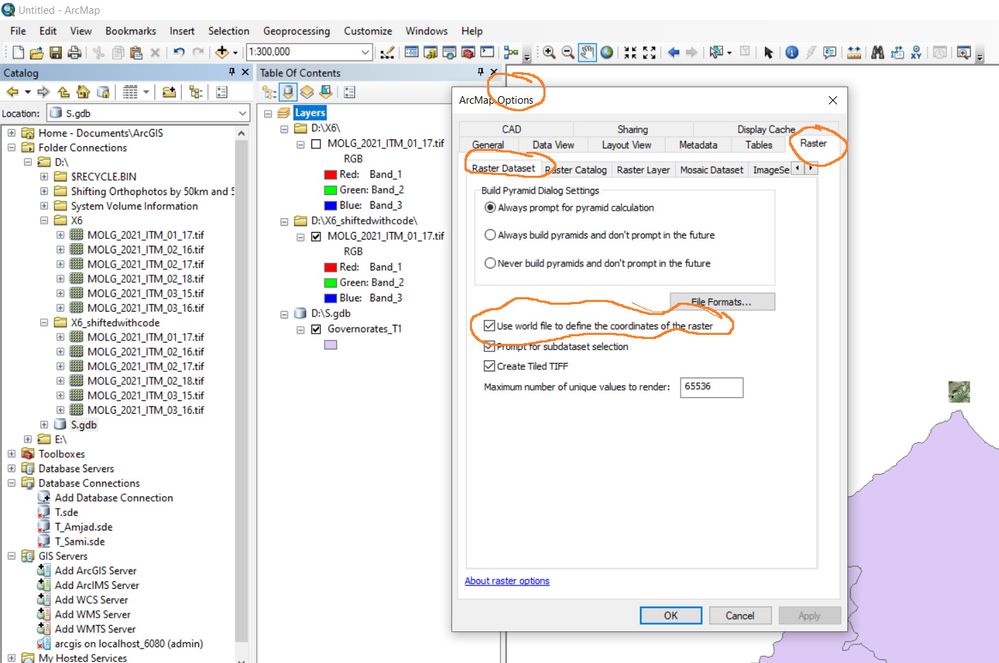Choose the Select Elements arrow tool
The image size is (999, 663).
click(x=768, y=52)
